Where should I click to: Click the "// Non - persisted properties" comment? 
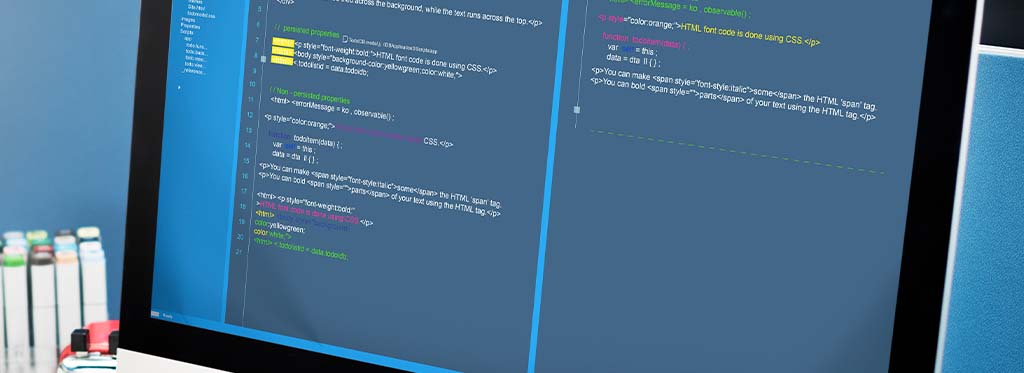pos(310,95)
